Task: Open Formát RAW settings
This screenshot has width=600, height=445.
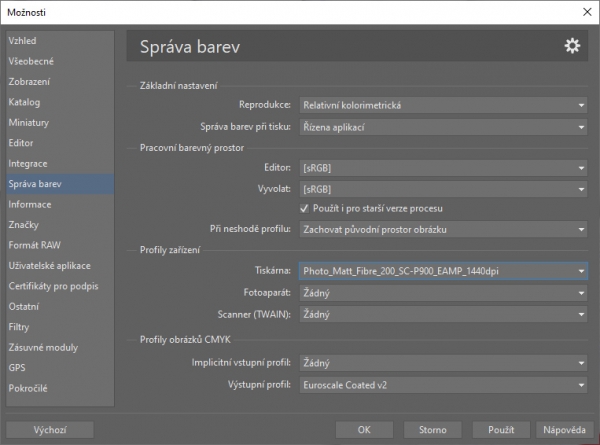Action: (x=60, y=245)
